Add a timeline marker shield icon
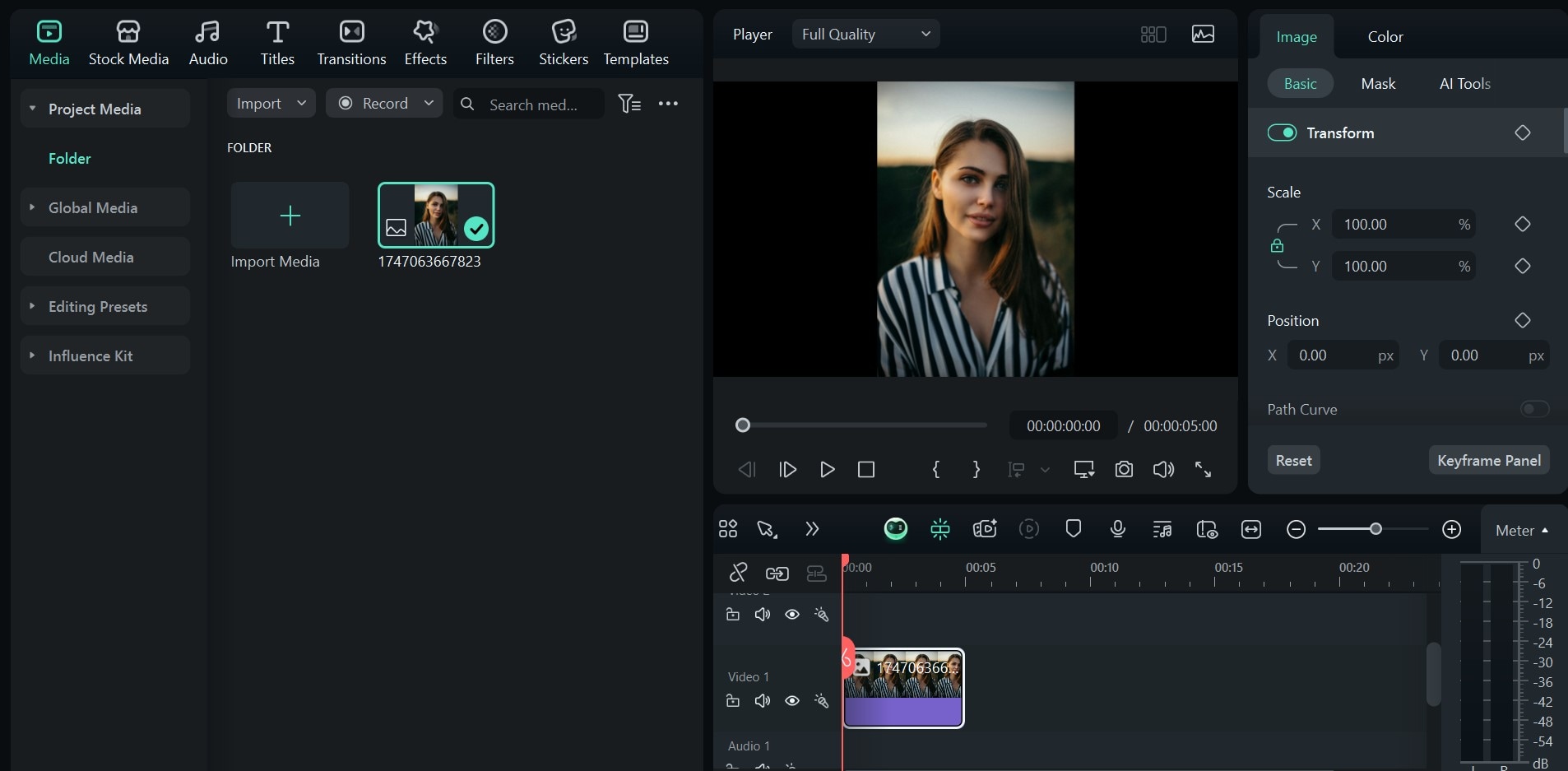Image resolution: width=1568 pixels, height=771 pixels. [x=1074, y=529]
